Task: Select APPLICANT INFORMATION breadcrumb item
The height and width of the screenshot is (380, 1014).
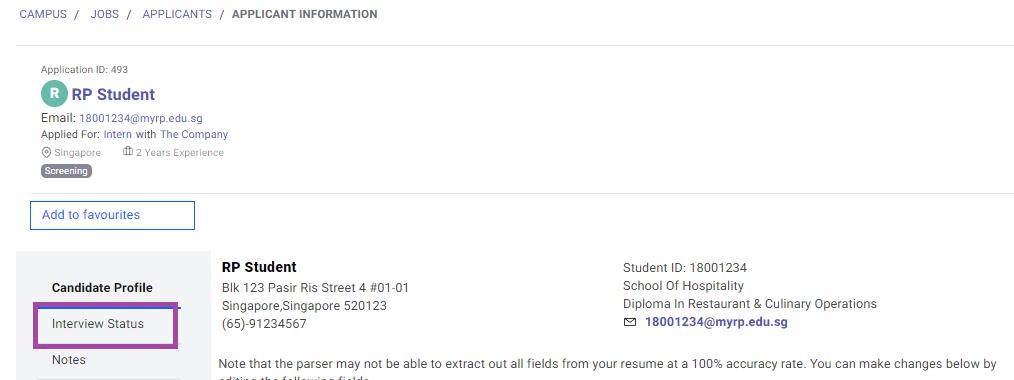Action: pos(305,14)
